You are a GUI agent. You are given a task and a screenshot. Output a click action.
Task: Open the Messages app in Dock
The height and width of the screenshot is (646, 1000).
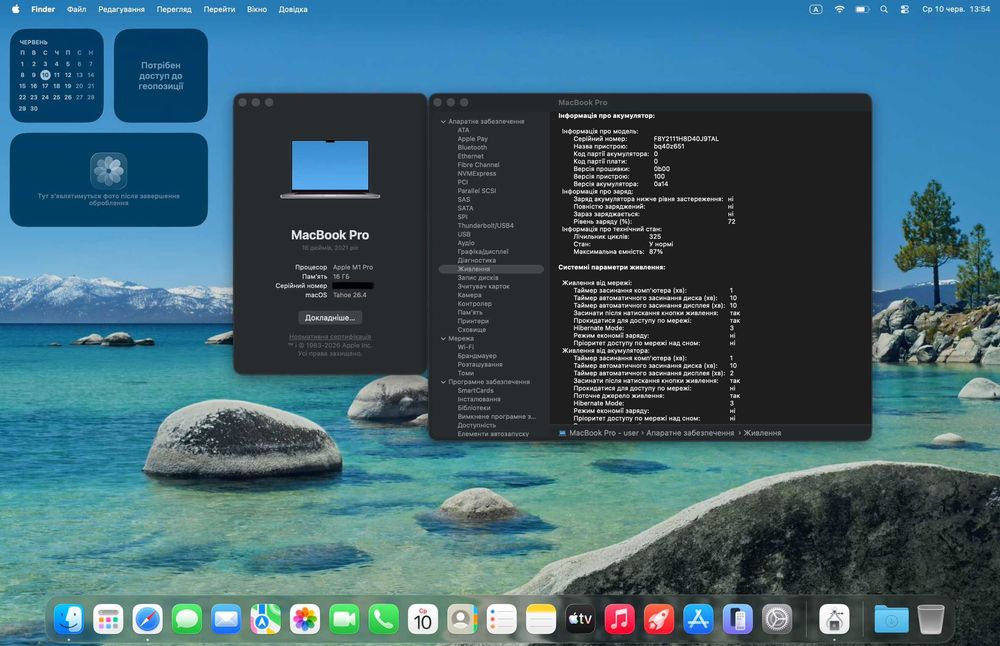pos(187,619)
